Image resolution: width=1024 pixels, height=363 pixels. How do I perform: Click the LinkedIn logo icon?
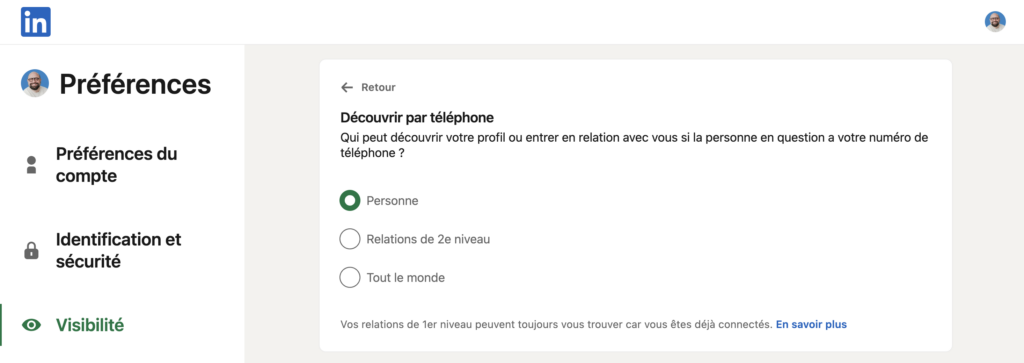tap(35, 22)
